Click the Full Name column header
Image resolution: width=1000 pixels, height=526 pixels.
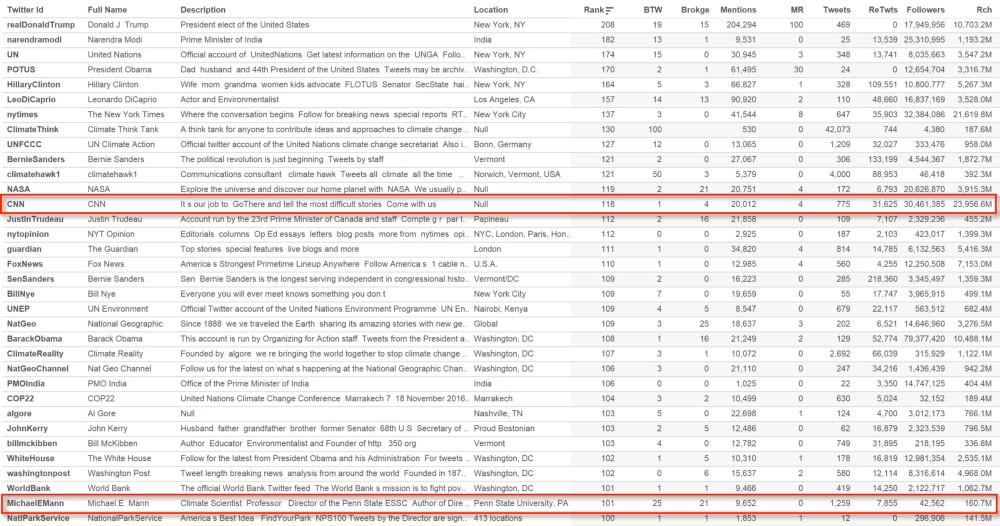tap(107, 10)
